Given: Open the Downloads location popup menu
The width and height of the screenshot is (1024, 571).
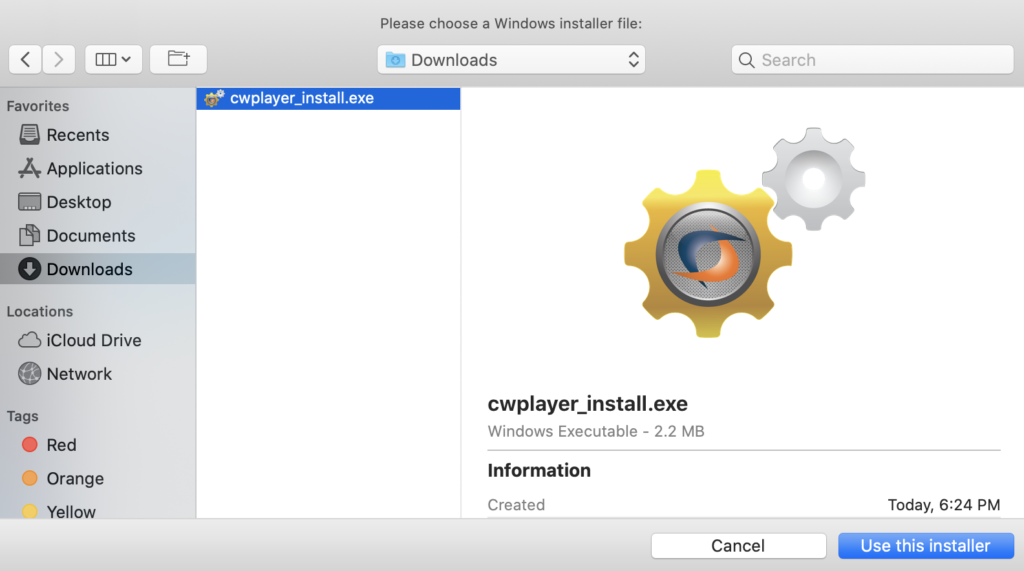Looking at the screenshot, I should click(x=511, y=60).
